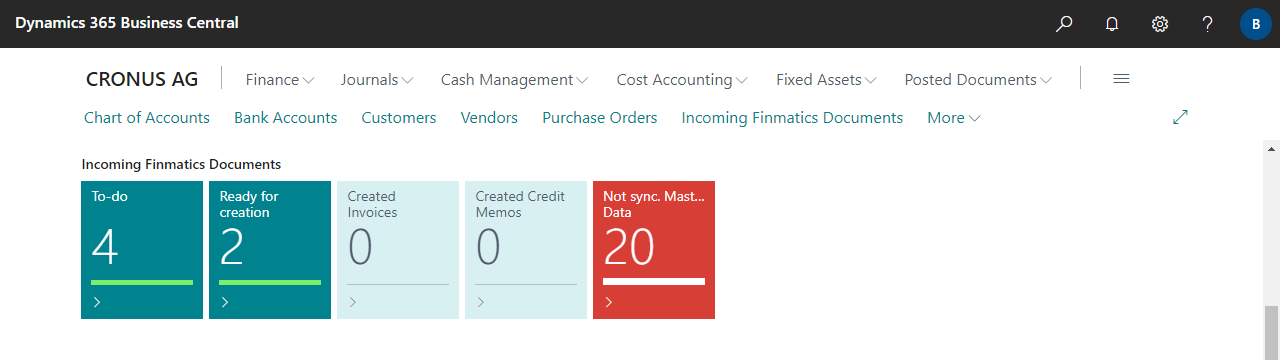Open the More dropdown
Viewport: 1280px width, 360px height.
(954, 118)
